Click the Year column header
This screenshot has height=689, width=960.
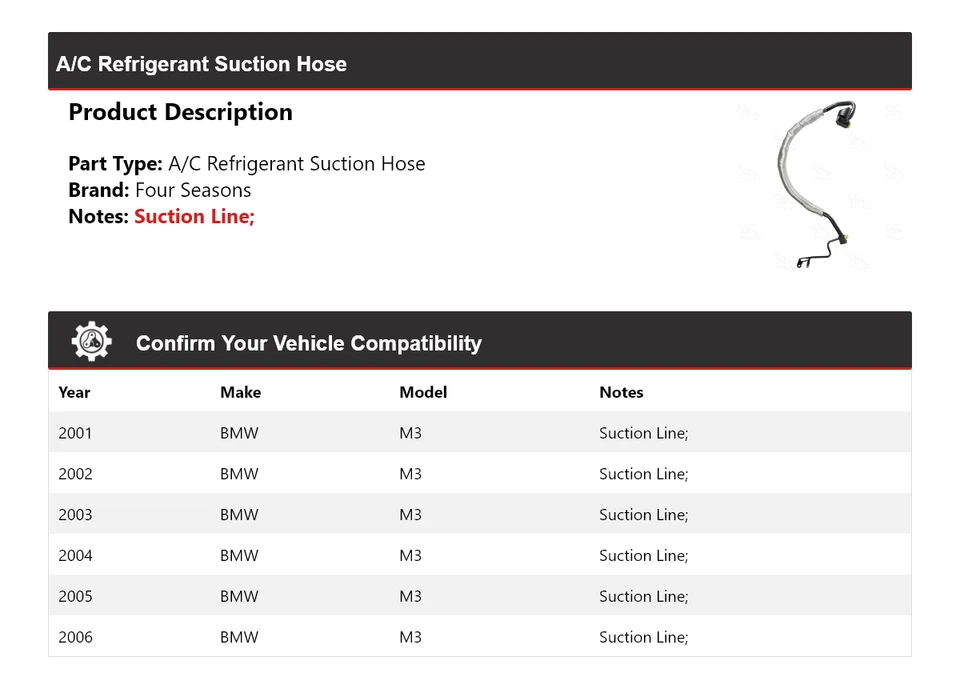coord(74,392)
